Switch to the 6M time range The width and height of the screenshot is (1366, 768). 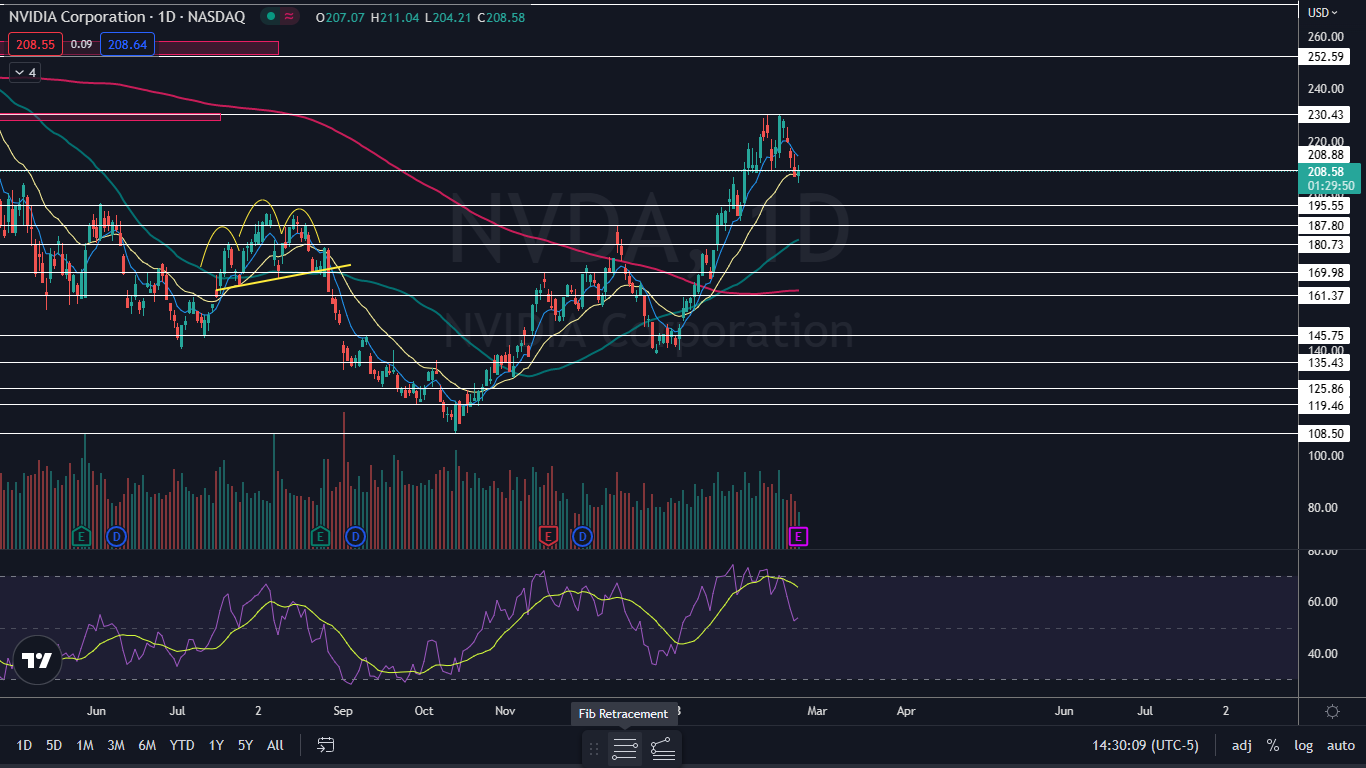click(x=147, y=745)
